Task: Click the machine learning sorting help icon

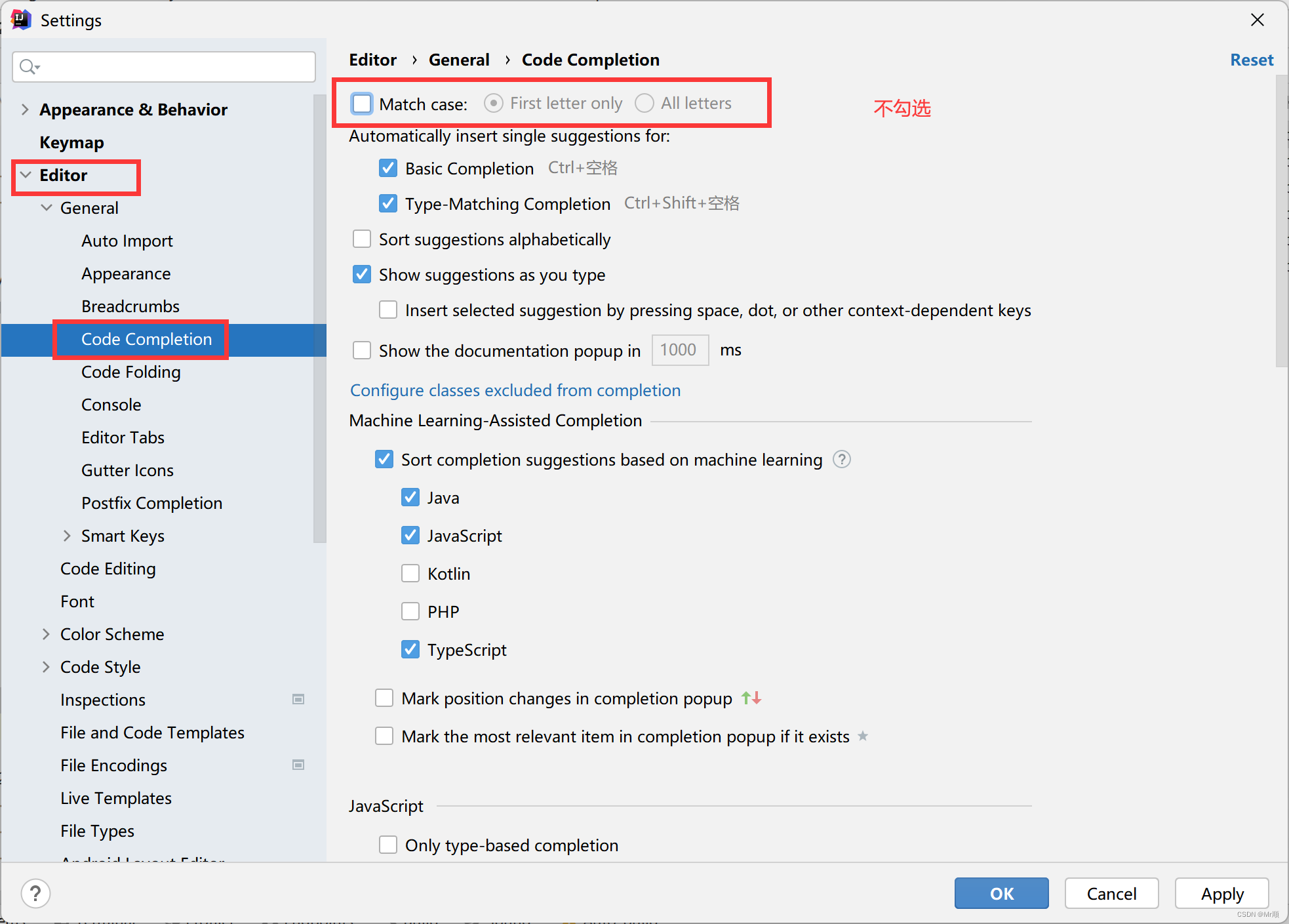Action: coord(842,460)
